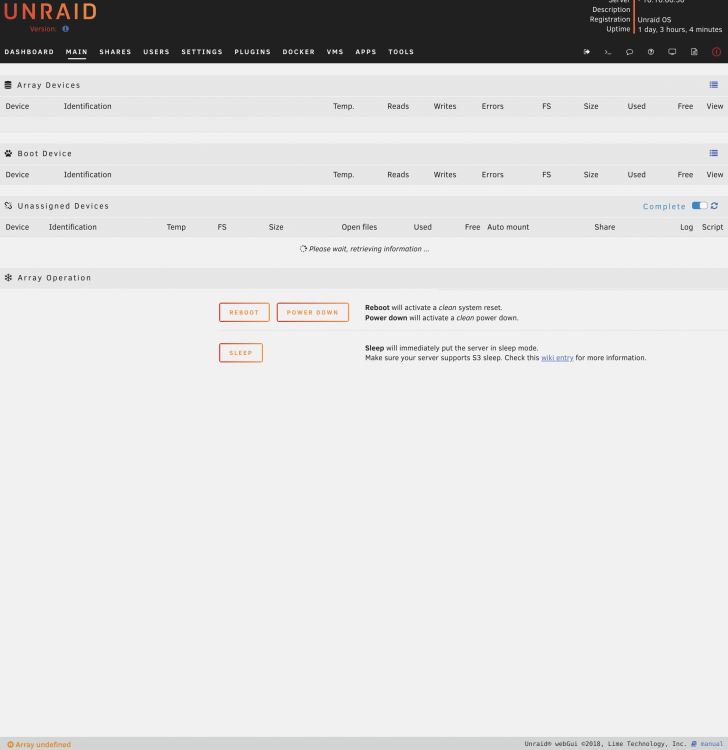Click the 'Unraid OS' registration text
The image size is (728, 750).
(x=654, y=20)
